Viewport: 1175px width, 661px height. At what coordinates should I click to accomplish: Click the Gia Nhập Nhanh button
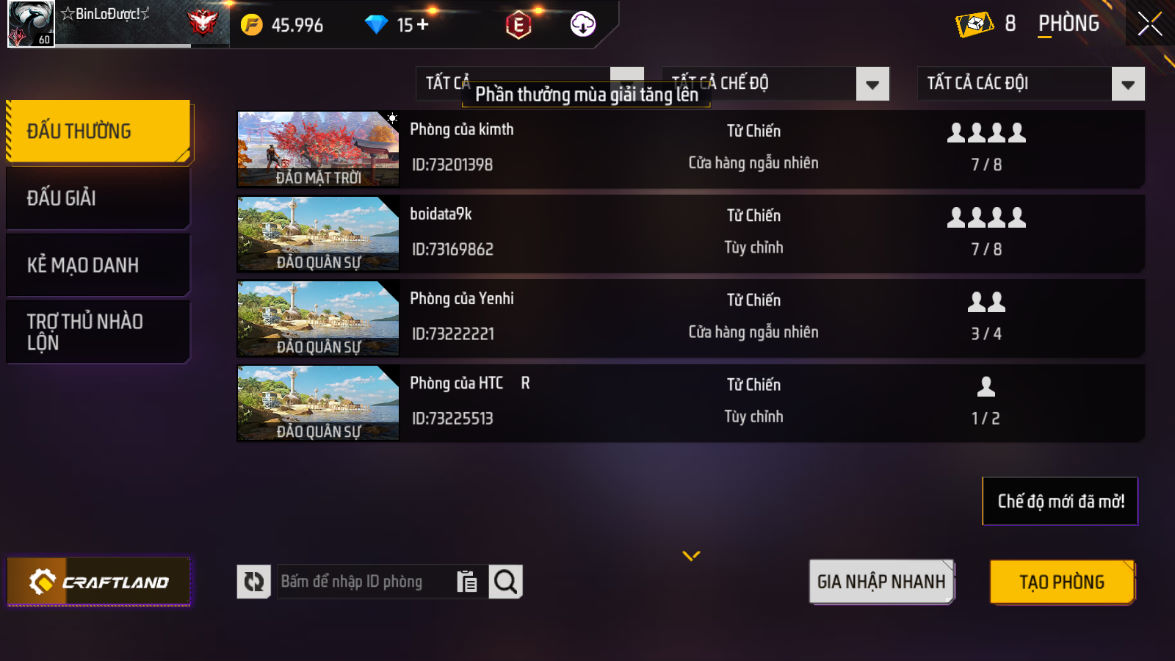tap(881, 582)
